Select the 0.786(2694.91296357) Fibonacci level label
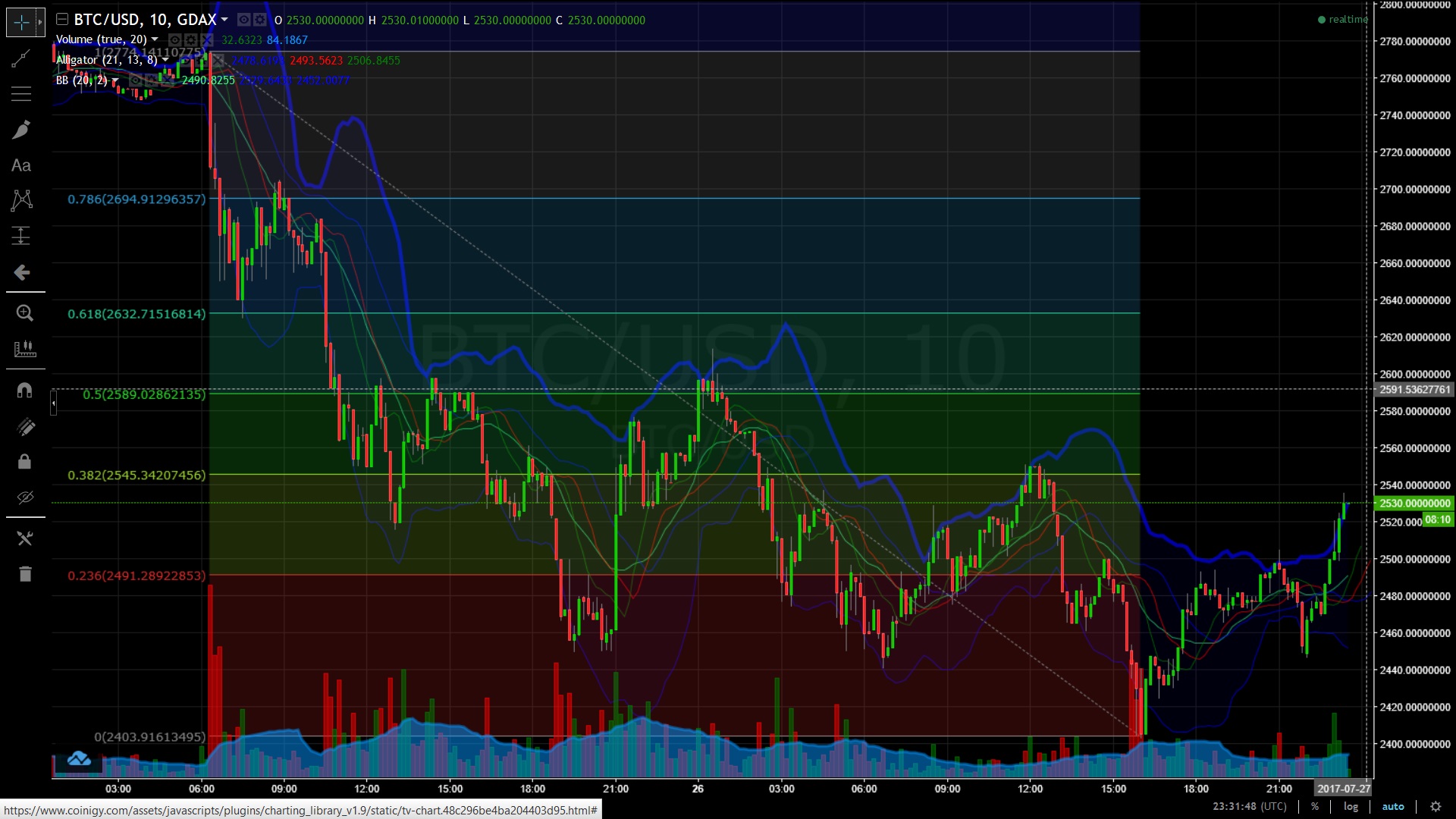The width and height of the screenshot is (1456, 819). 136,199
